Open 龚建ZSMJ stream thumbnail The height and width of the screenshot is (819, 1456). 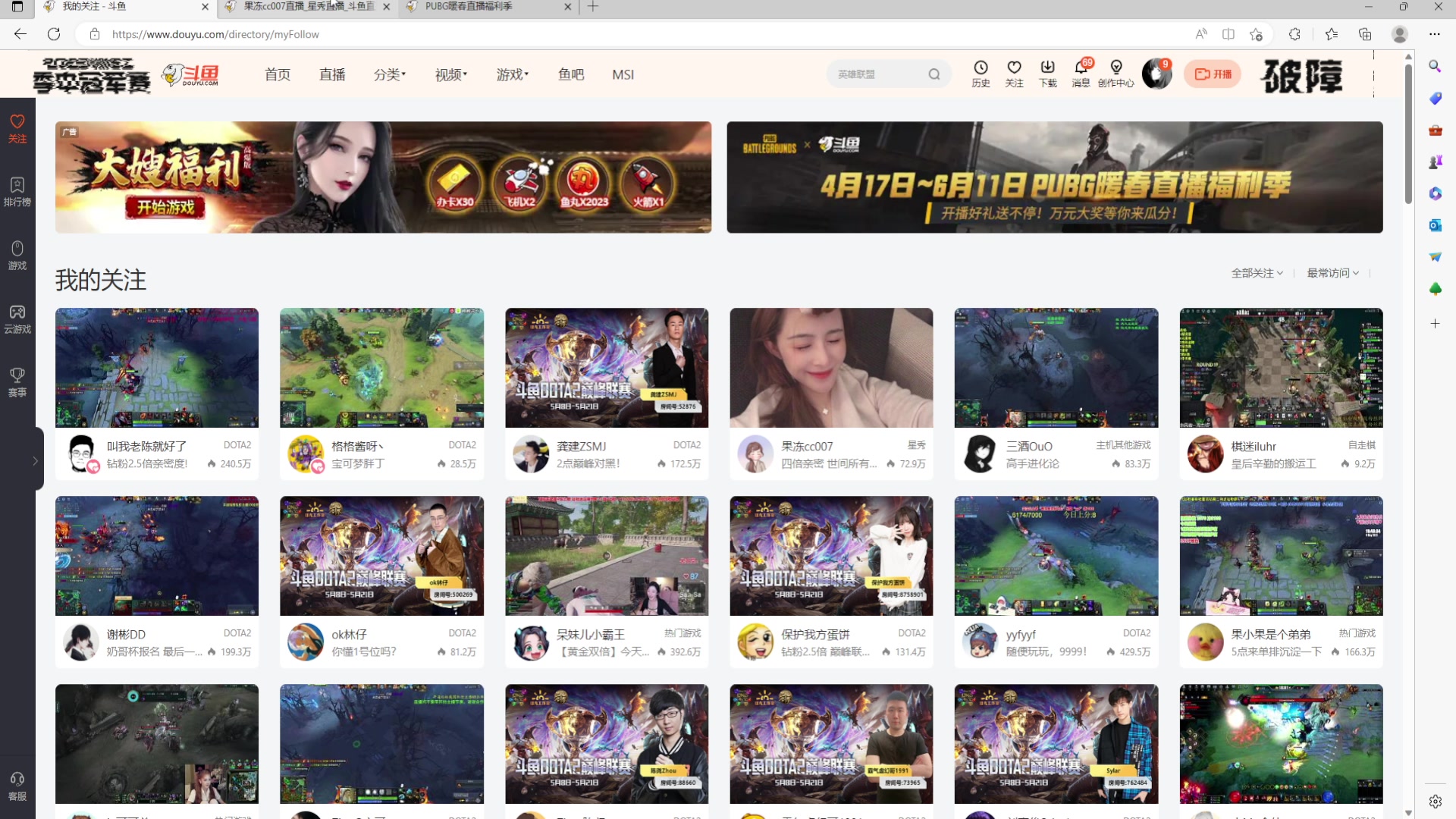[607, 368]
